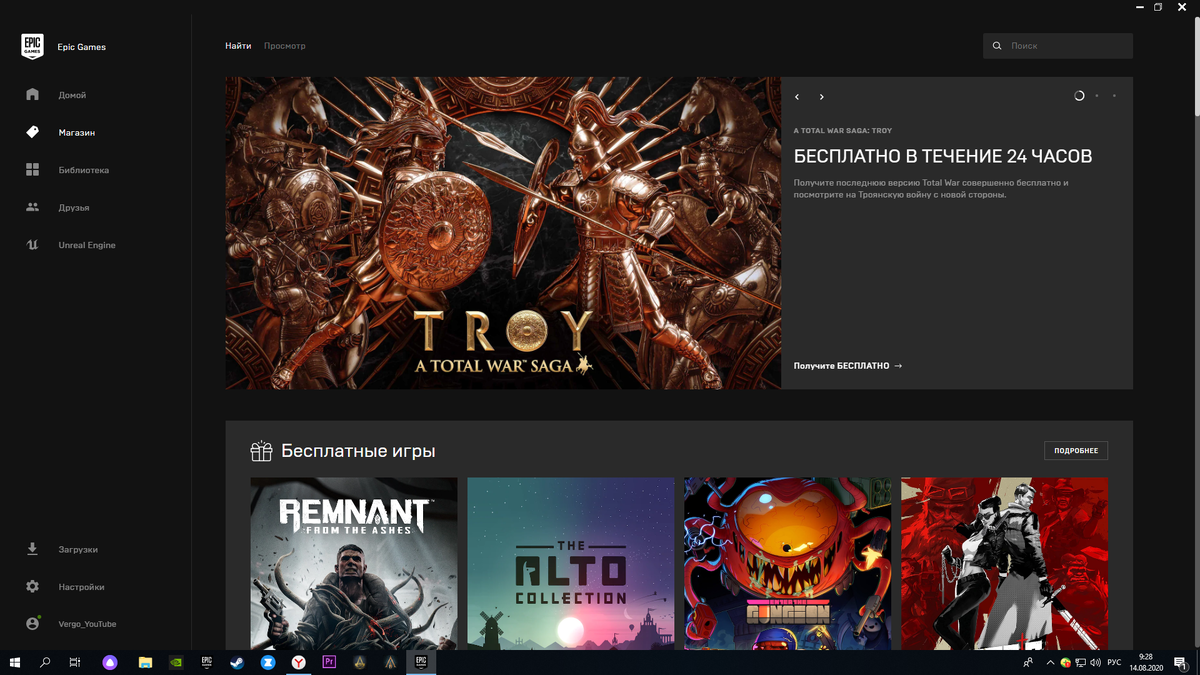Open the Remnant From the Ashes game card
Viewport: 1200px width, 675px height.
coord(354,563)
